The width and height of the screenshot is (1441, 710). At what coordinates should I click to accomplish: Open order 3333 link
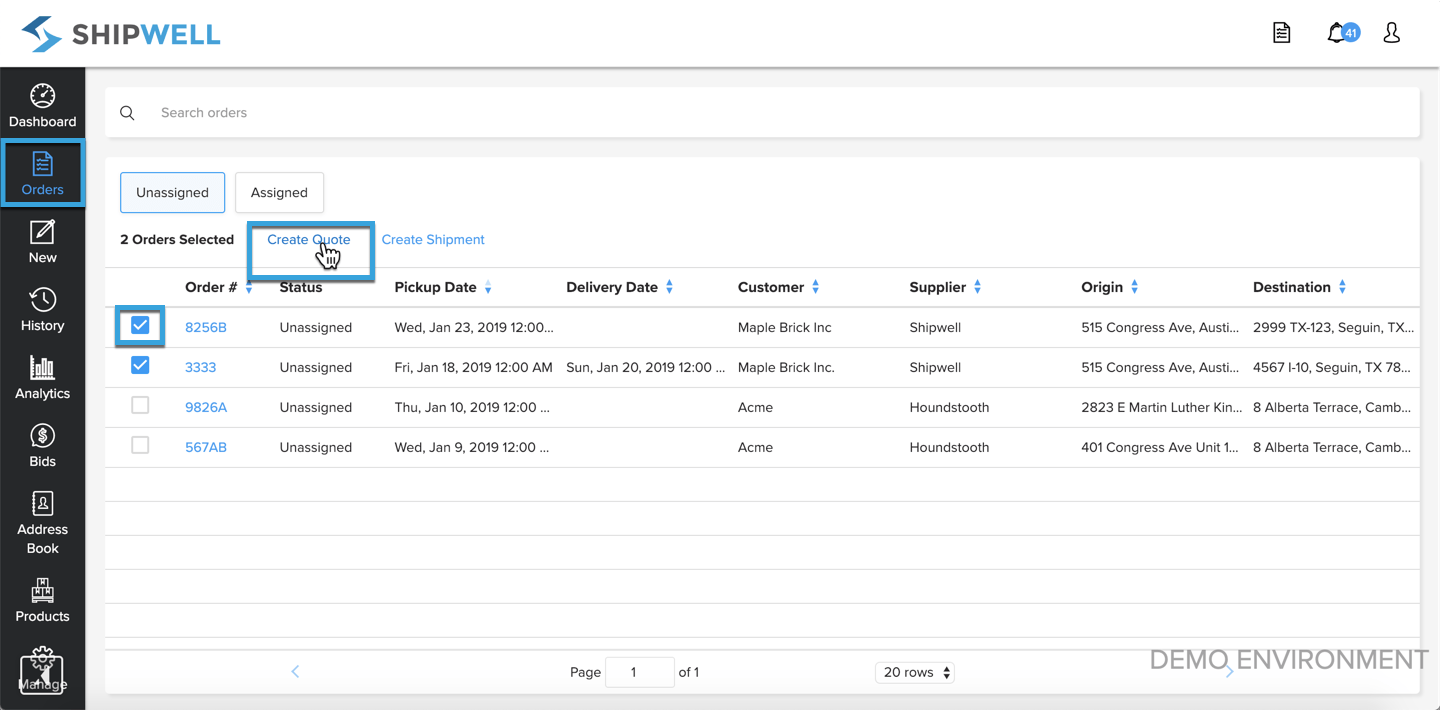click(200, 367)
